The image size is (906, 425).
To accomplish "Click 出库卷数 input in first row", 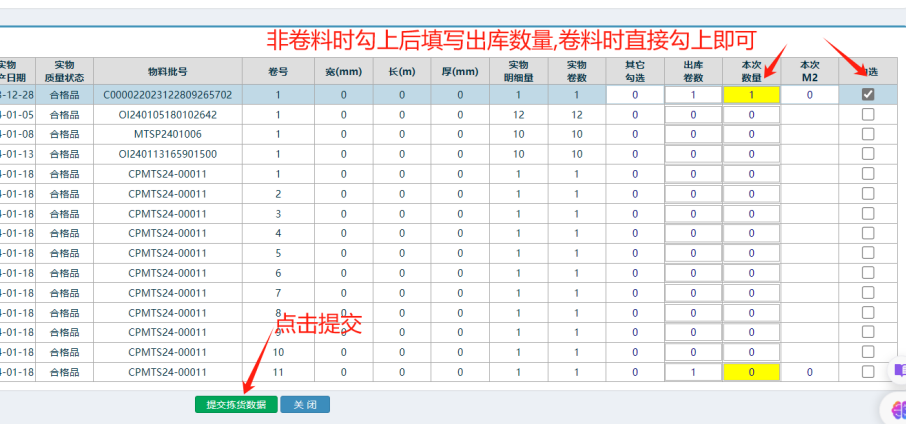I will (x=693, y=95).
